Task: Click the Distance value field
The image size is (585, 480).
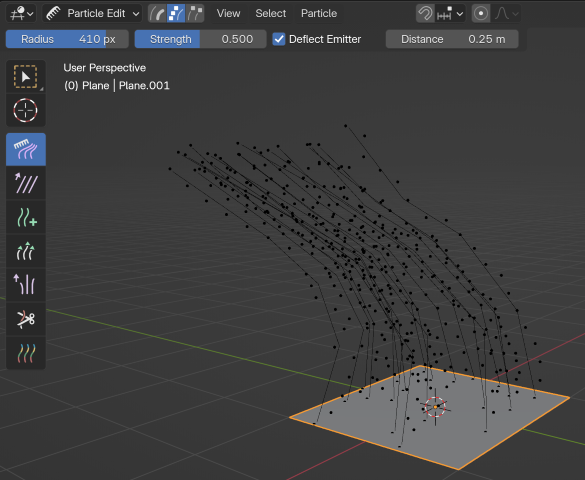Action: pyautogui.click(x=452, y=39)
